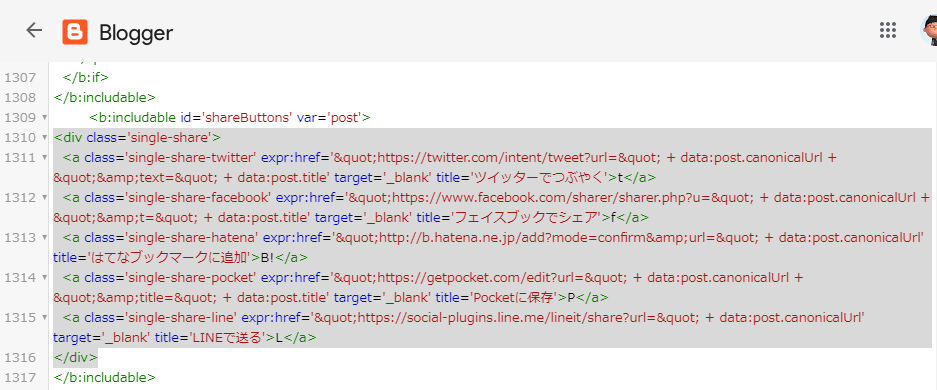Collapse fold arrow on line 1312
This screenshot has height=390, width=937.
point(45,198)
